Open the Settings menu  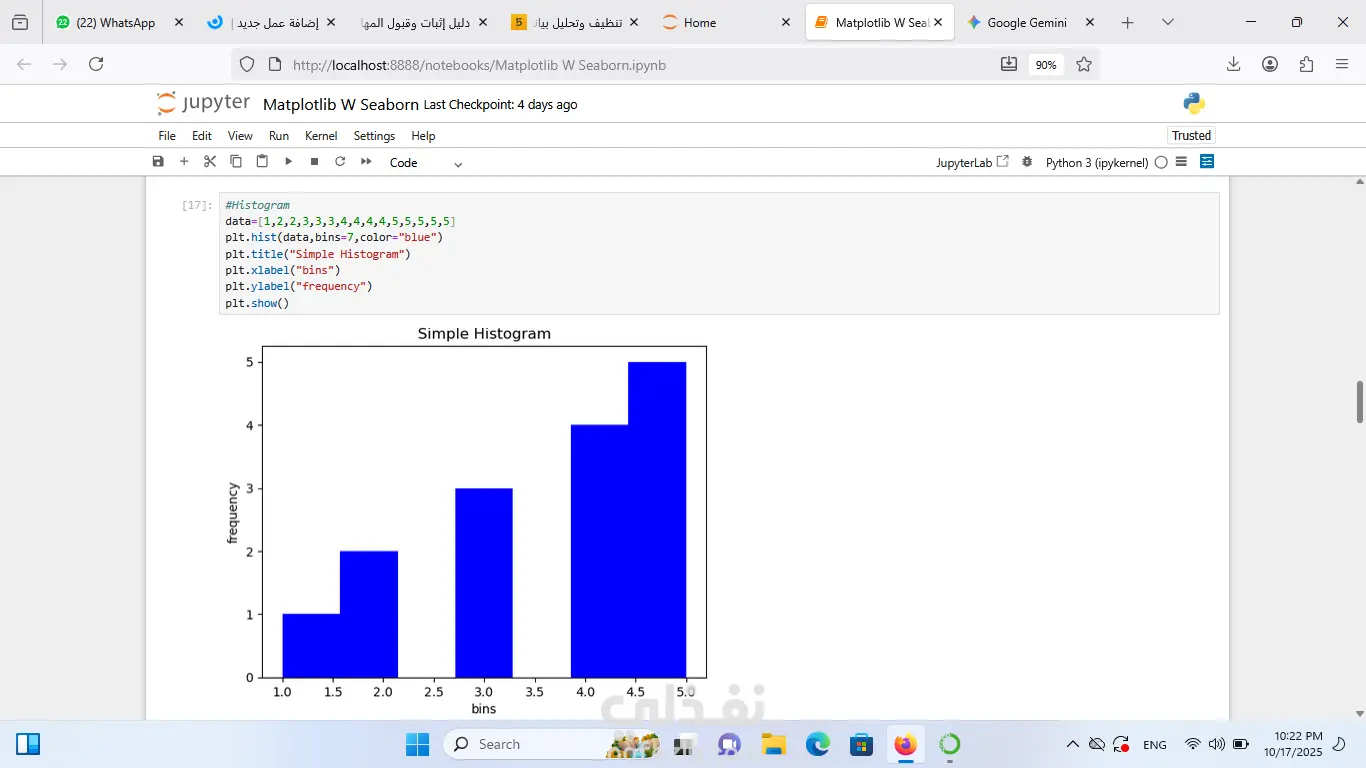pos(374,136)
